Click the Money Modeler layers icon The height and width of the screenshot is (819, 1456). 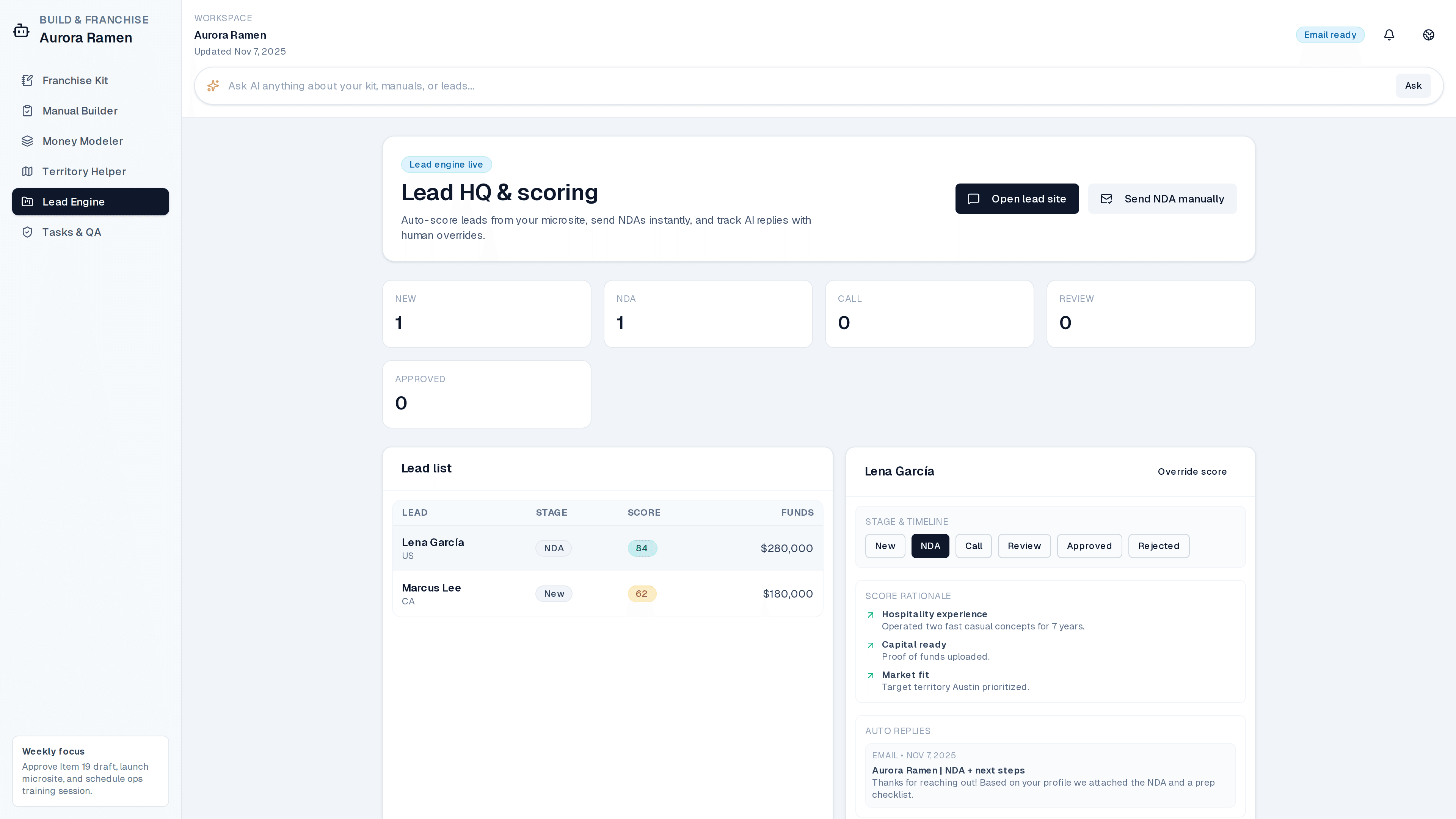tap(28, 141)
